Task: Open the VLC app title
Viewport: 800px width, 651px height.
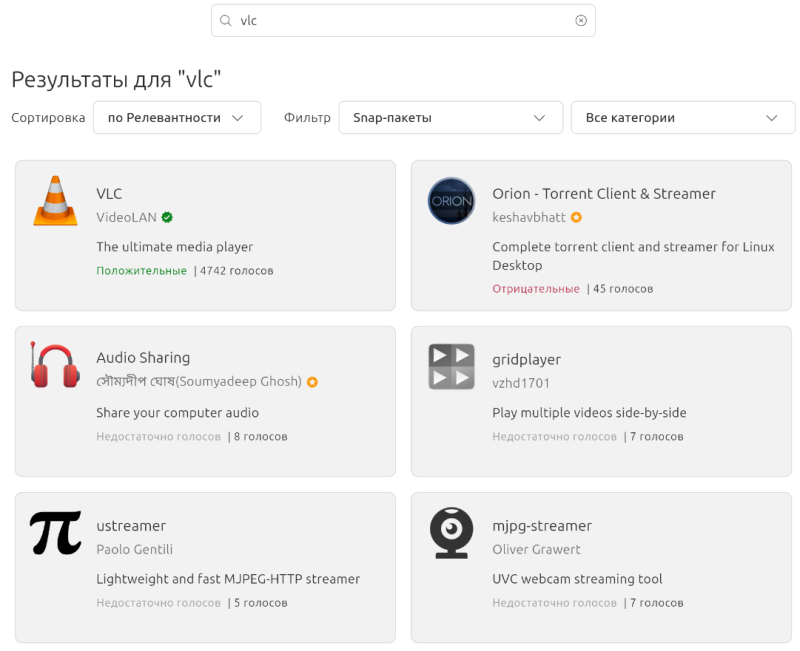Action: [x=109, y=193]
